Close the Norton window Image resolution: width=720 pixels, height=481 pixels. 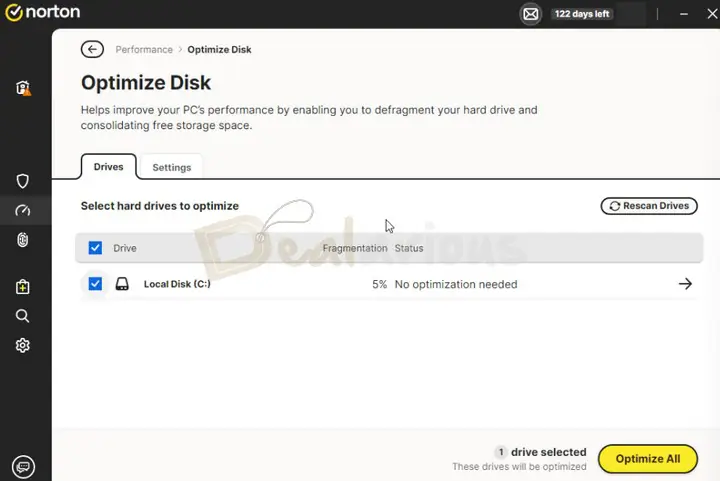coord(712,14)
